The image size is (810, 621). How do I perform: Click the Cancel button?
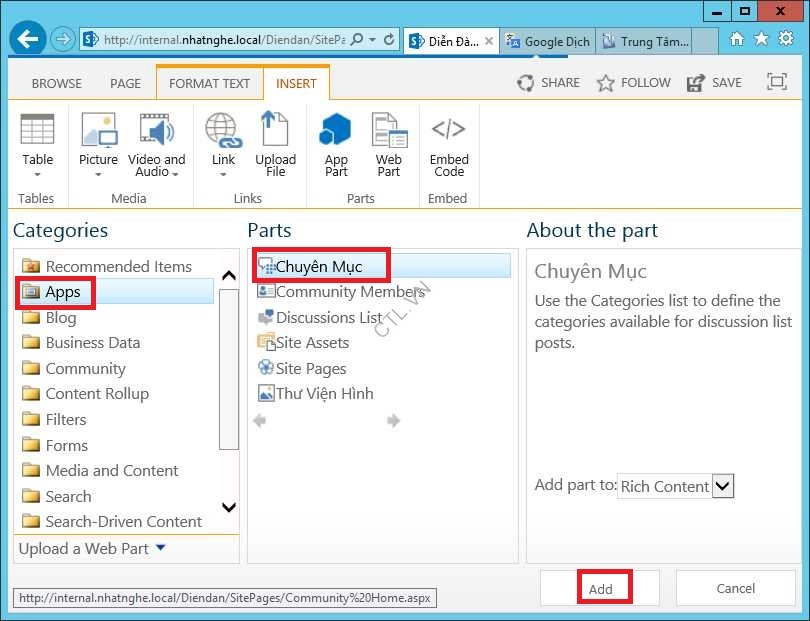pos(735,588)
